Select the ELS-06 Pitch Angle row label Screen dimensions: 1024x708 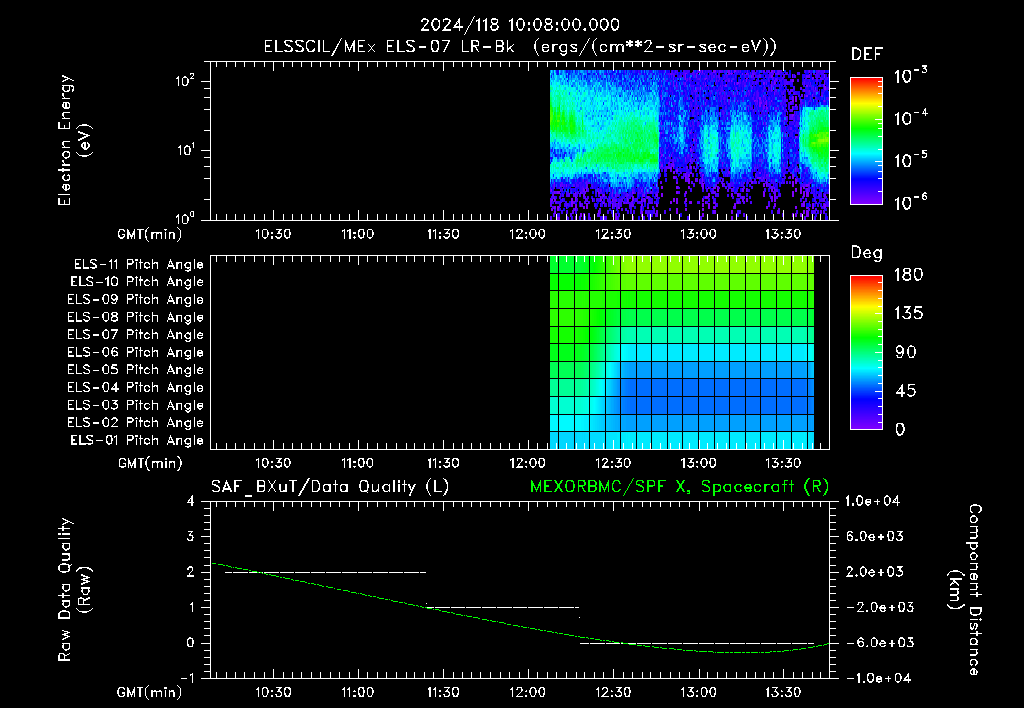point(136,352)
